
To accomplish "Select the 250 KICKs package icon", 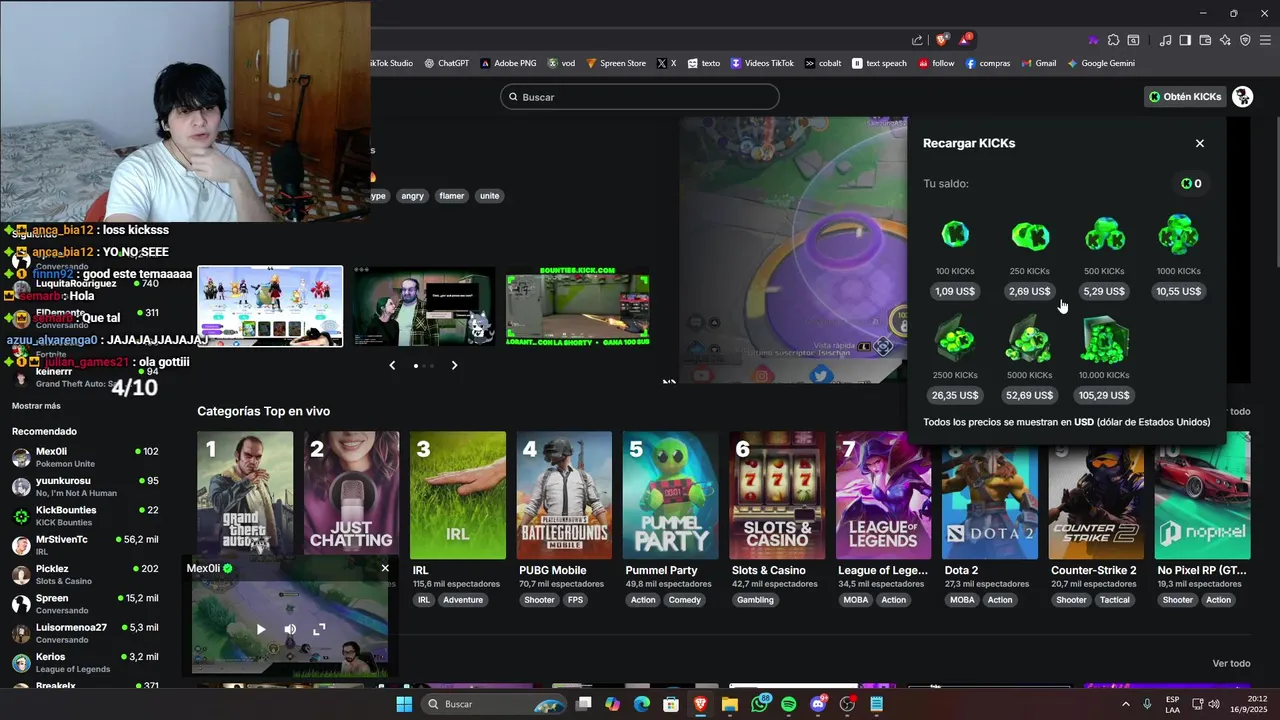I will point(1030,236).
